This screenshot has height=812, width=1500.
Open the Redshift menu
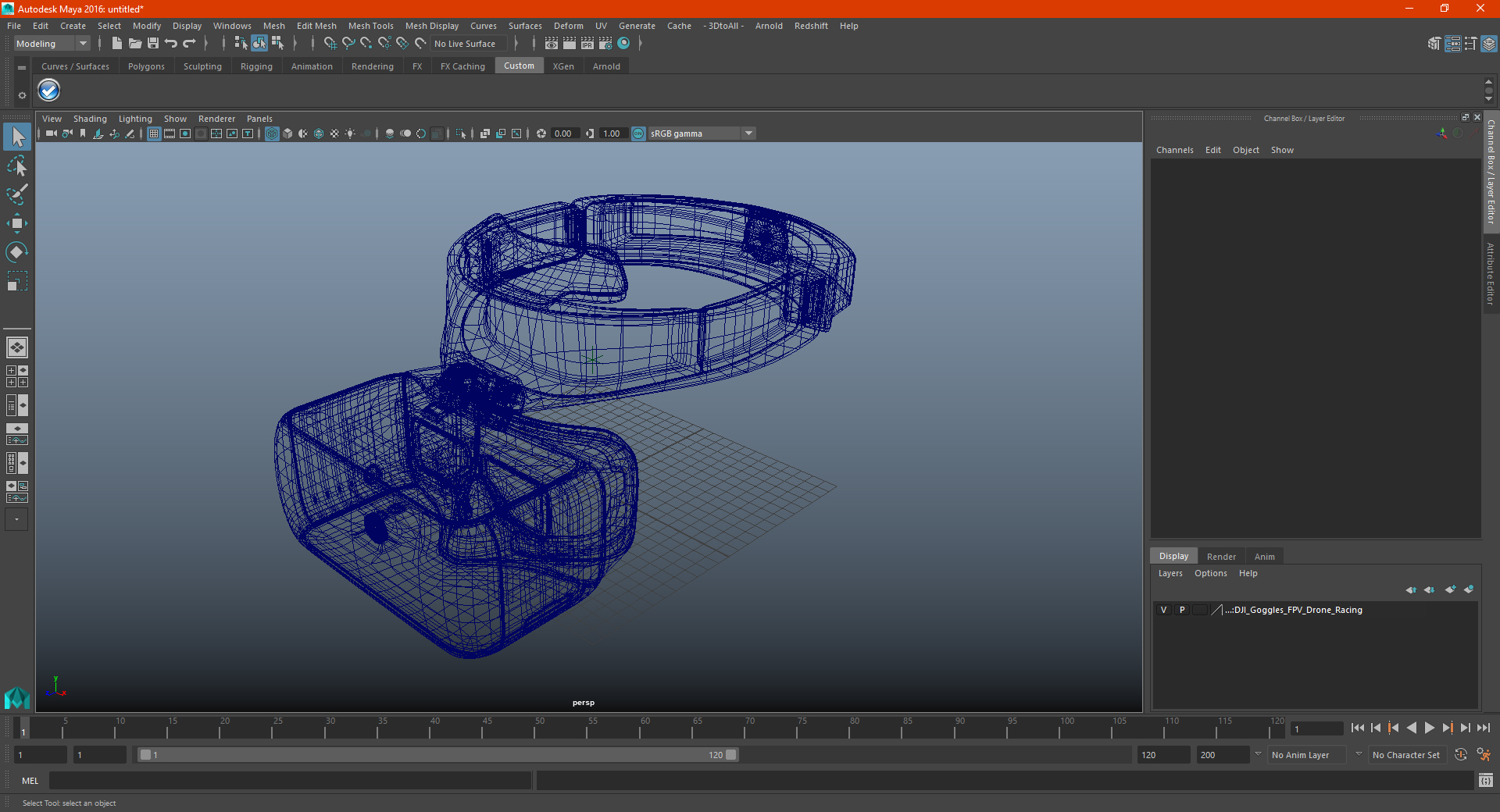click(x=811, y=26)
